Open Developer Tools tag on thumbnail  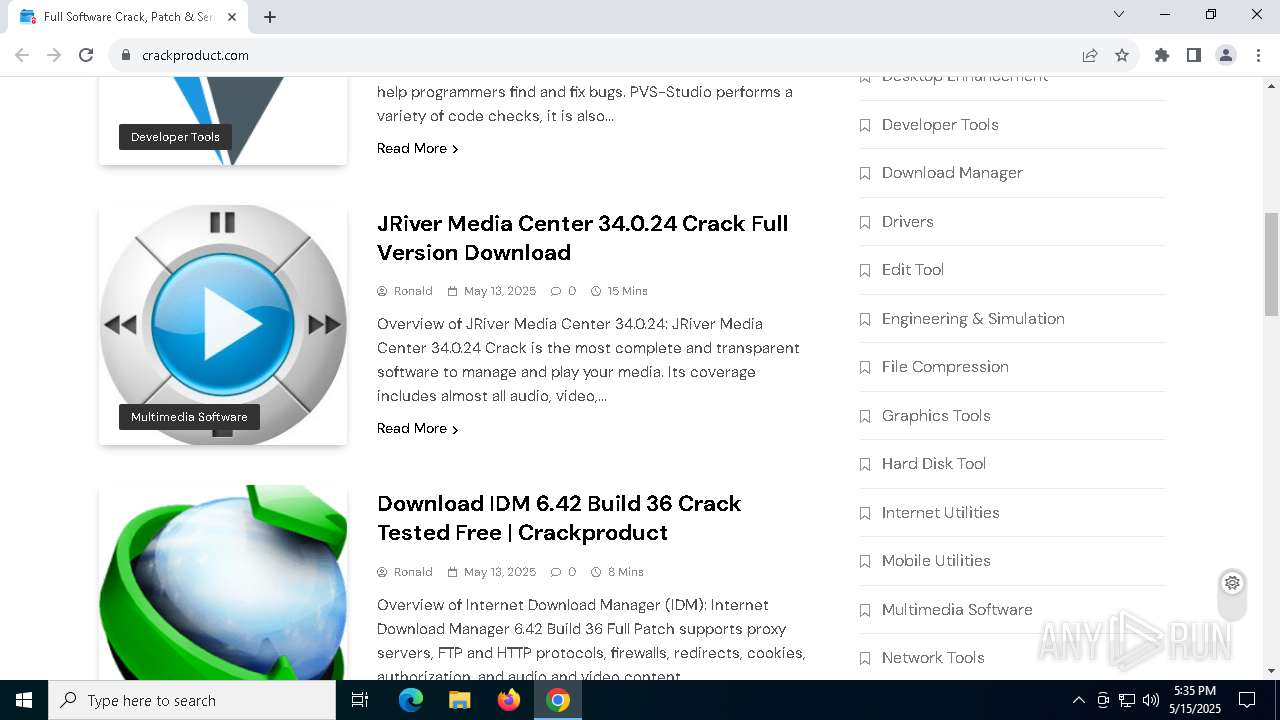(x=175, y=137)
